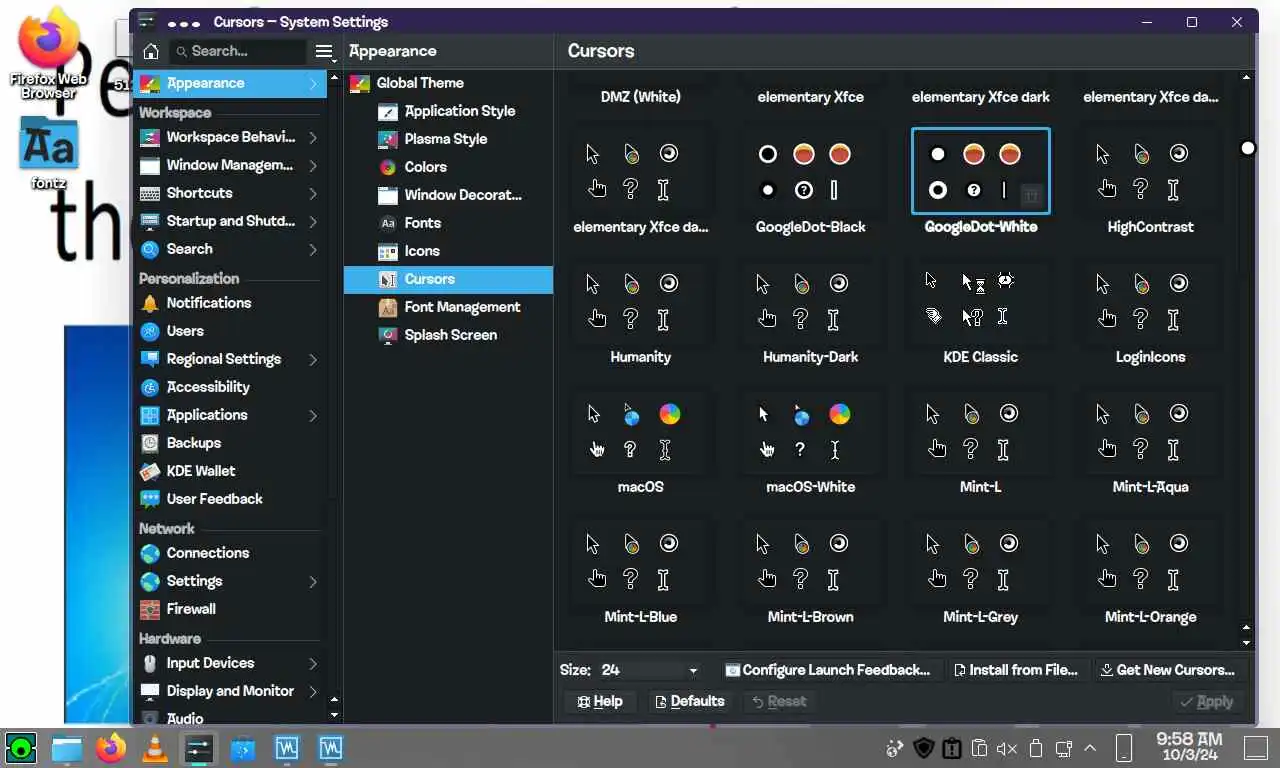
Task: Click the Plasma Style icon
Action: [x=388, y=139]
